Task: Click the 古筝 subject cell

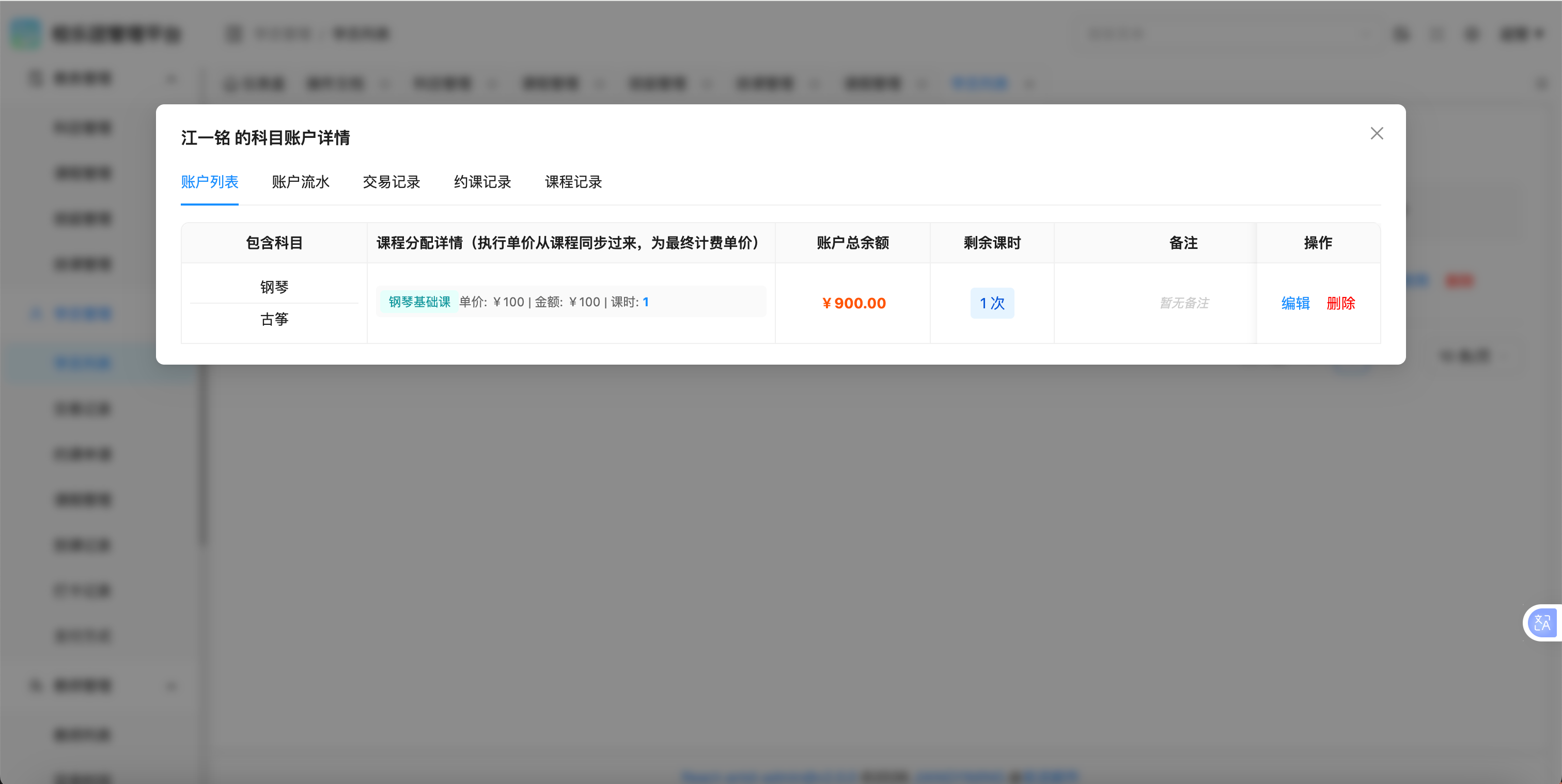Action: [x=274, y=320]
